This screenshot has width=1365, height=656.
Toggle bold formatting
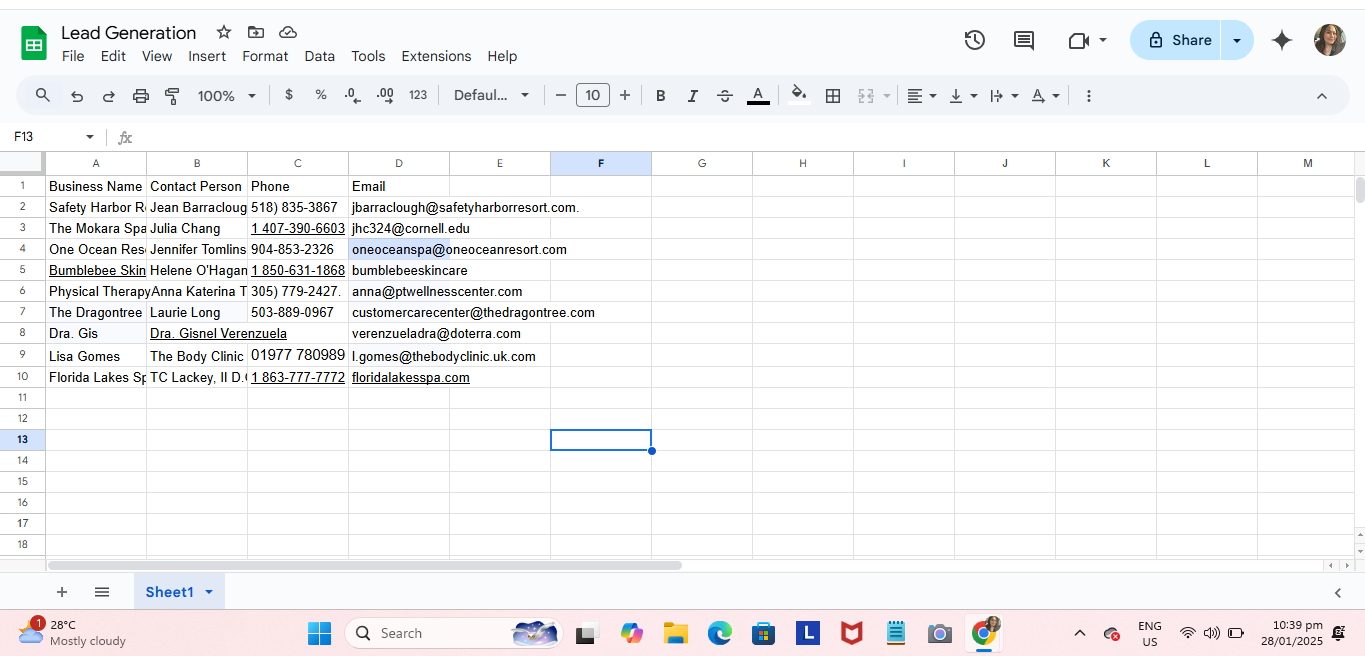pyautogui.click(x=661, y=96)
